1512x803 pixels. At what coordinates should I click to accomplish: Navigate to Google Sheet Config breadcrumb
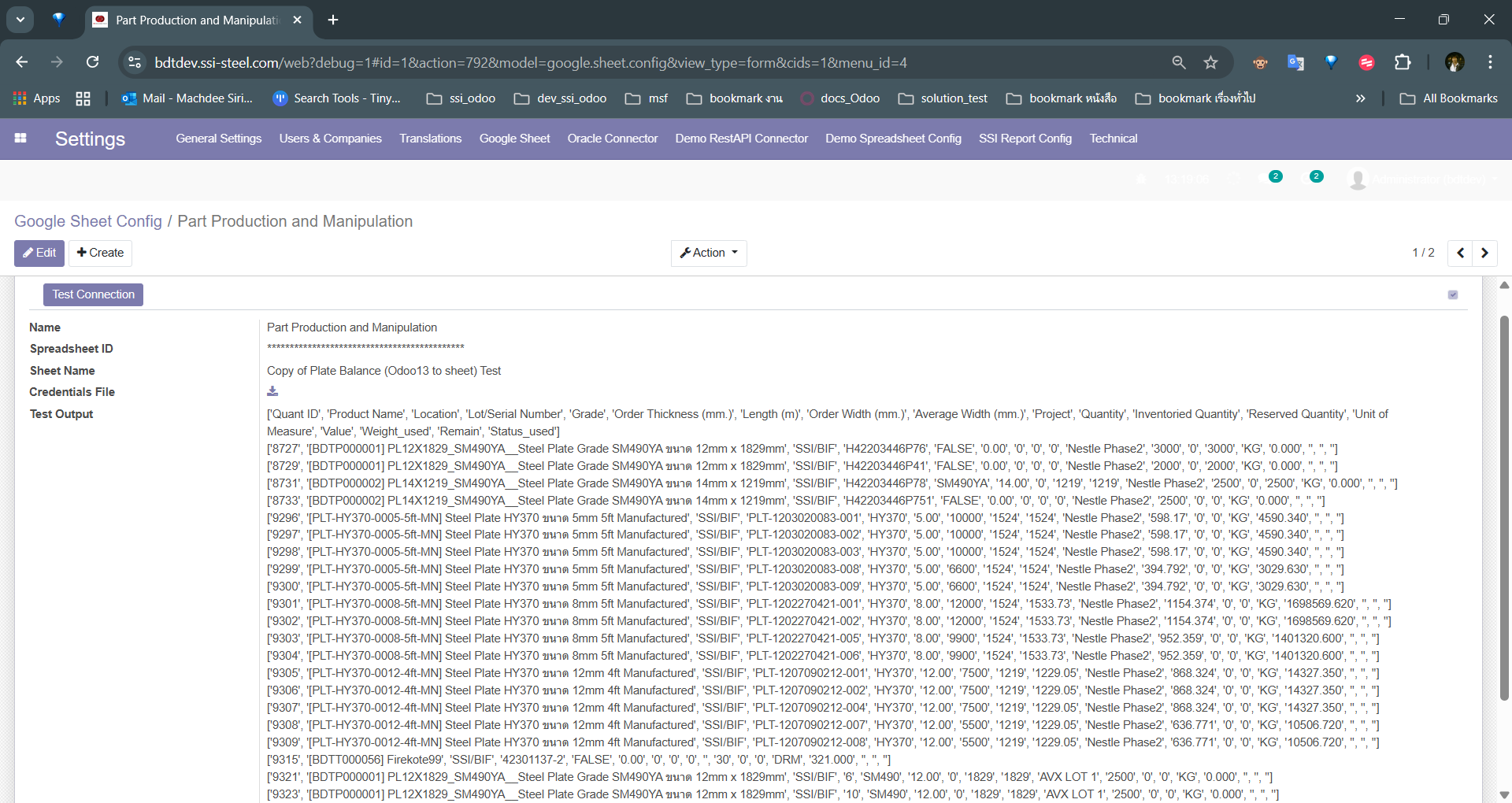coord(88,221)
